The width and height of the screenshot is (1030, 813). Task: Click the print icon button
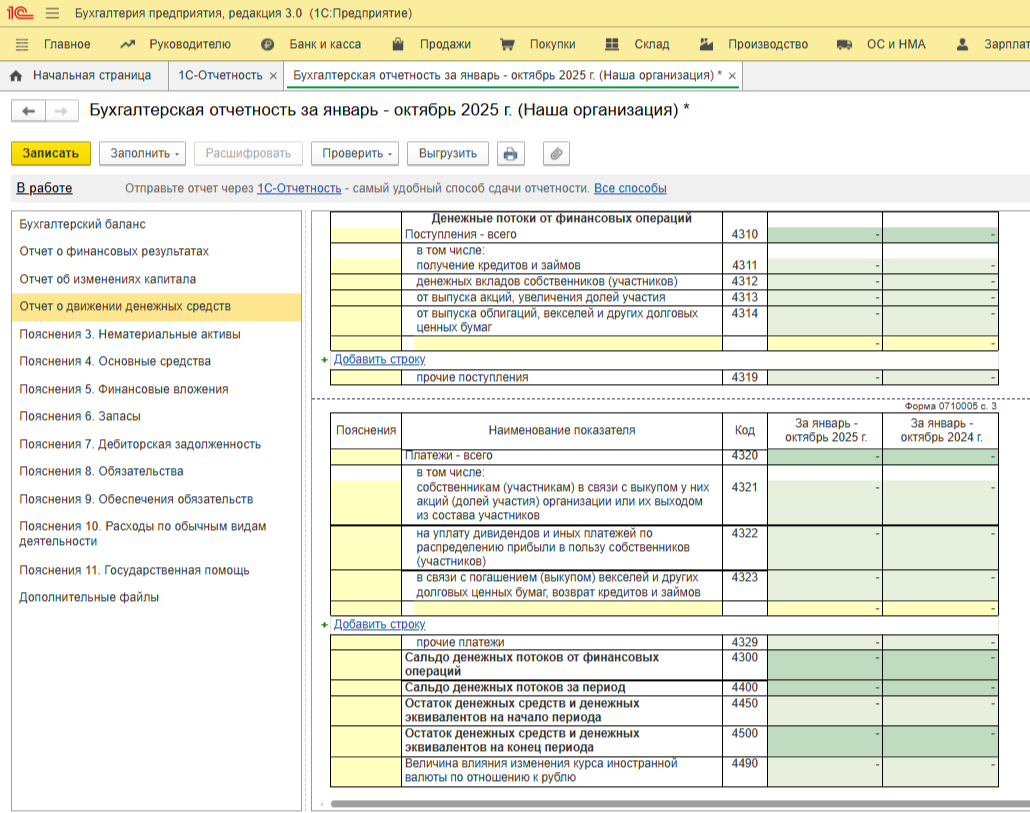pyautogui.click(x=511, y=154)
